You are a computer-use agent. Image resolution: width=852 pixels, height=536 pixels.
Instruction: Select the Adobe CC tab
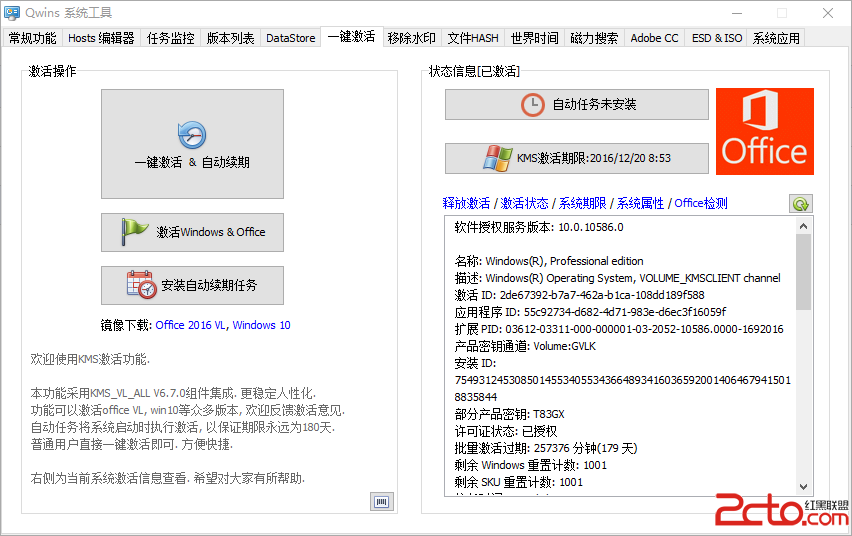(x=654, y=38)
